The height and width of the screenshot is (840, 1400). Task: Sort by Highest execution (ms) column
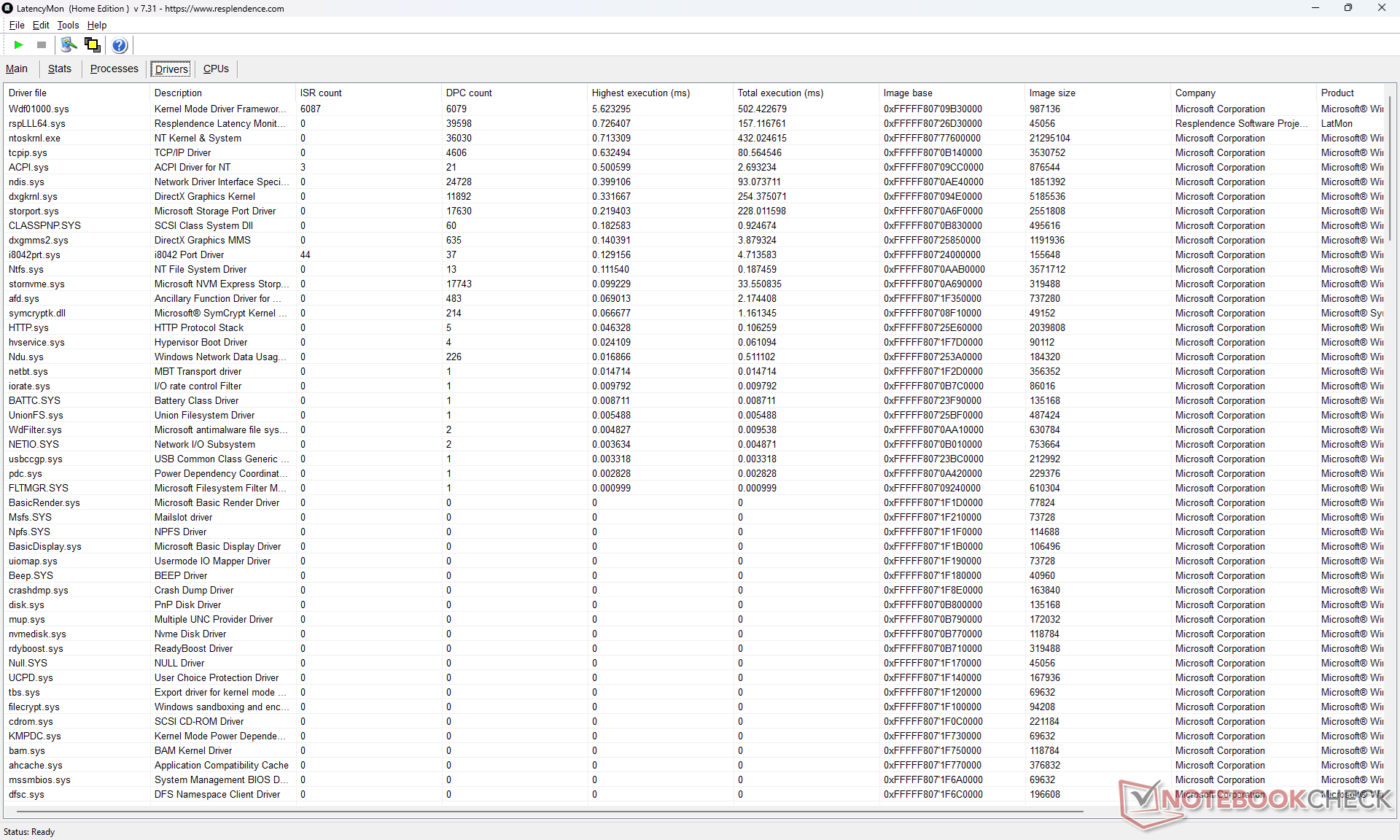640,93
